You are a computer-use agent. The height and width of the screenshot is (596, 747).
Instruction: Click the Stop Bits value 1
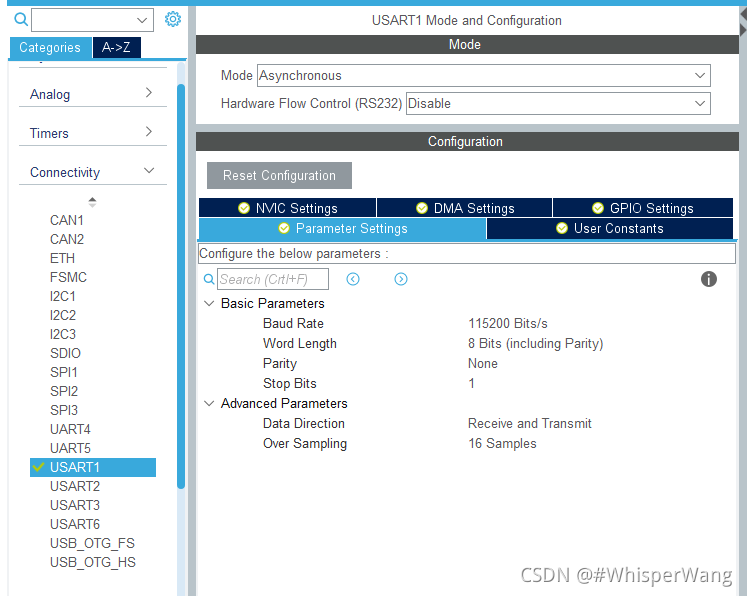tap(471, 384)
